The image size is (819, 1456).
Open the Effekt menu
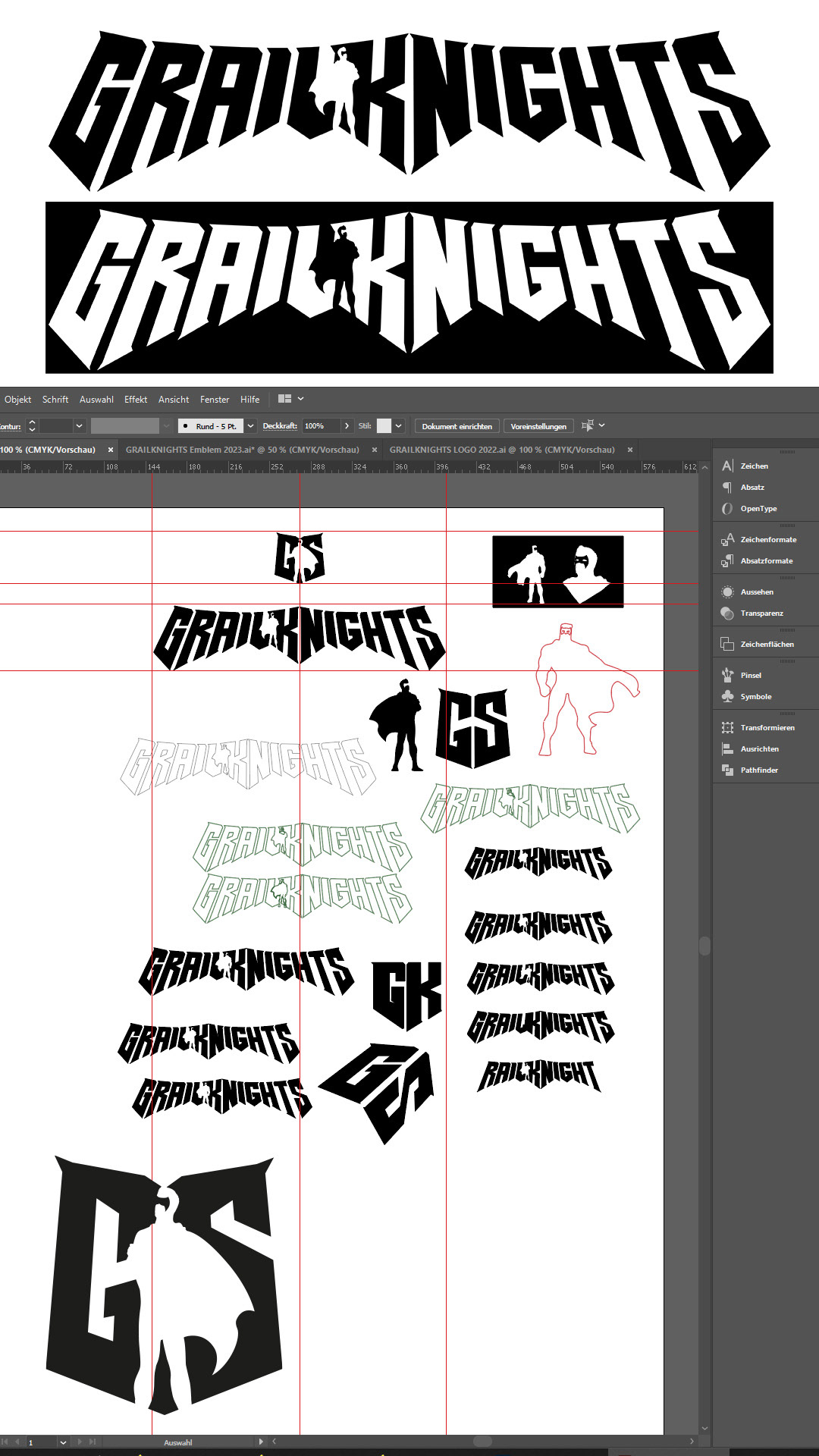click(136, 400)
